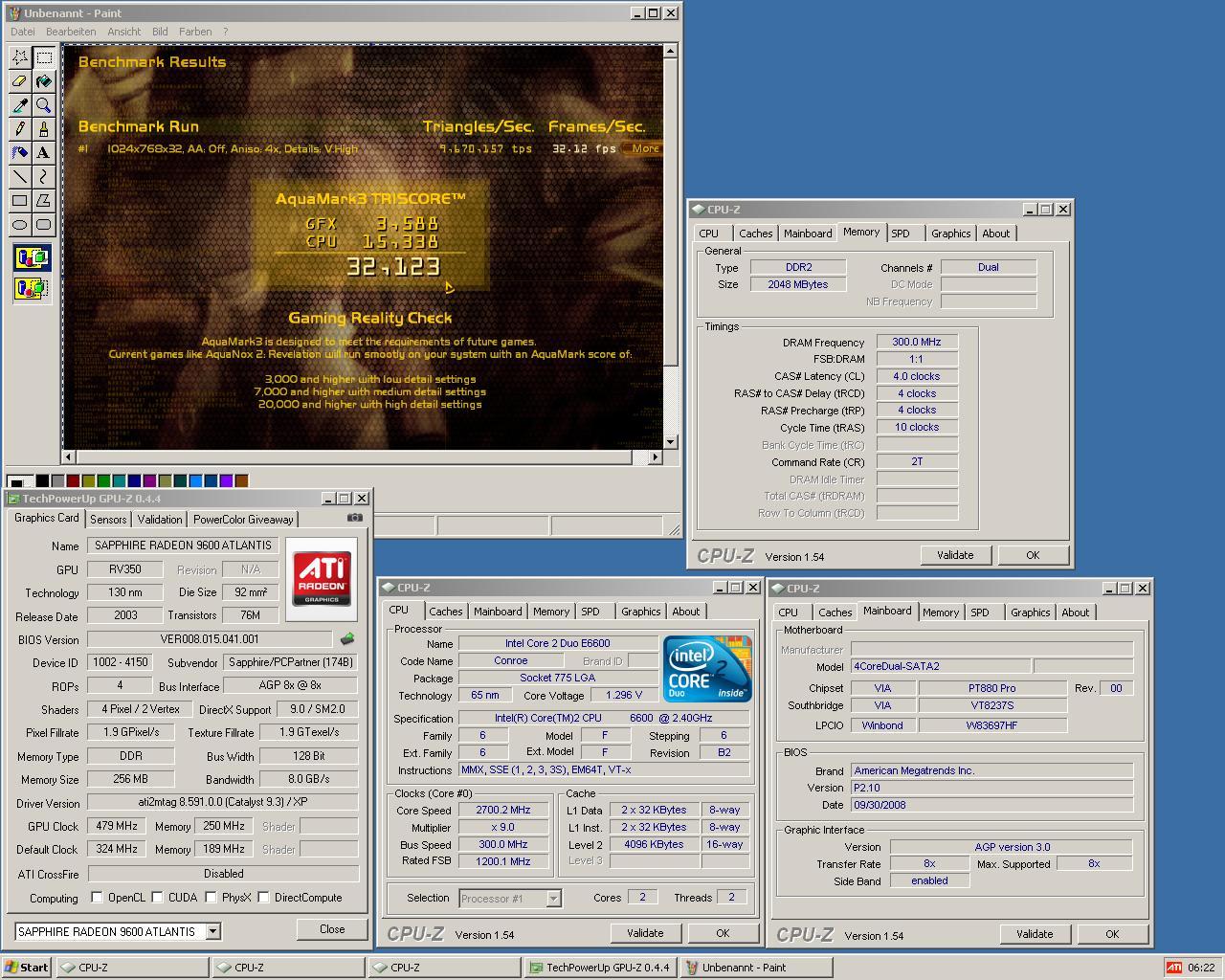Click the Paint vertical scrollbar down arrow
This screenshot has width=1225, height=980.
671,441
